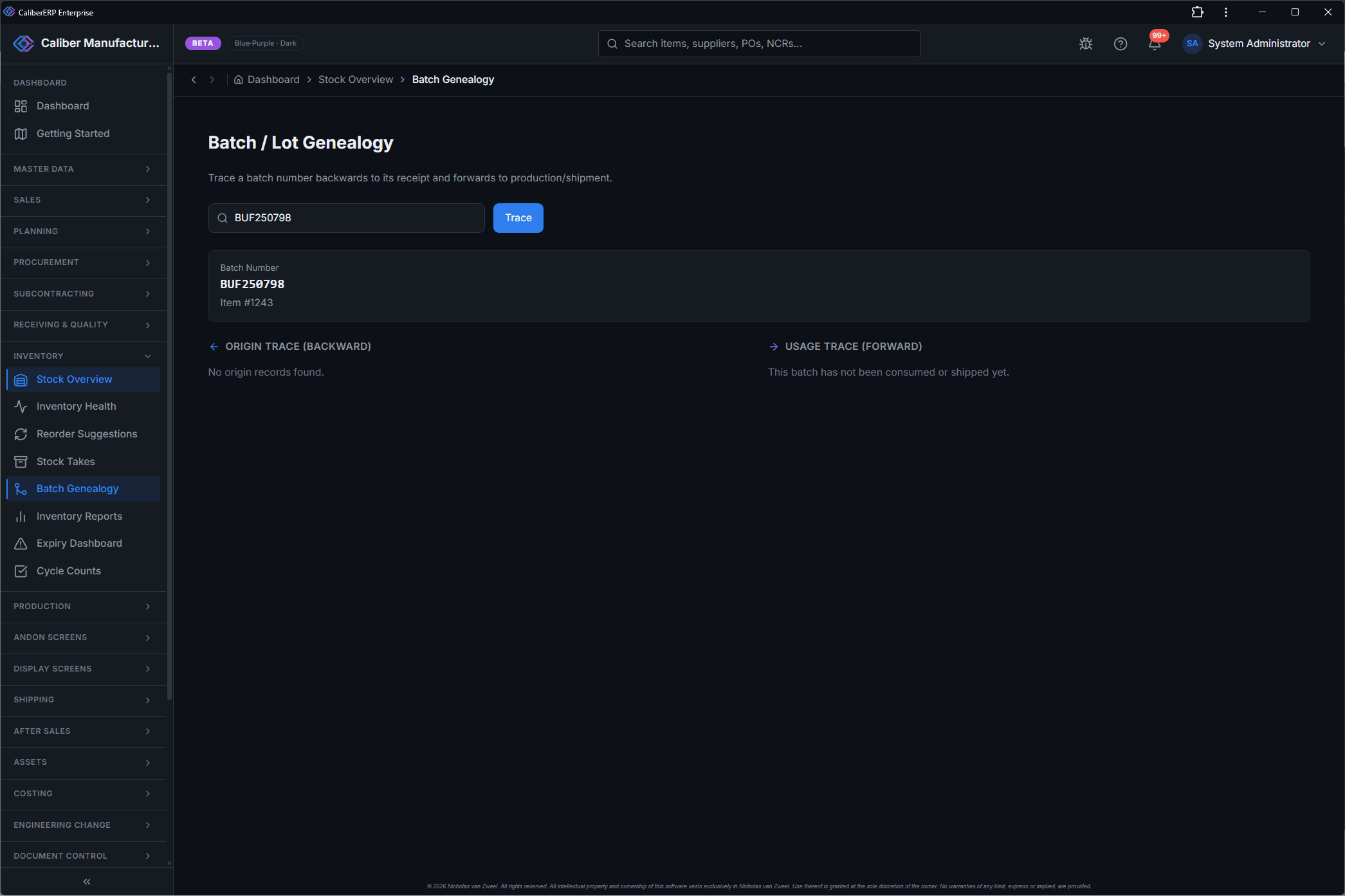This screenshot has width=1345, height=896.
Task: Click 'No origin records found.' text
Action: tap(266, 372)
